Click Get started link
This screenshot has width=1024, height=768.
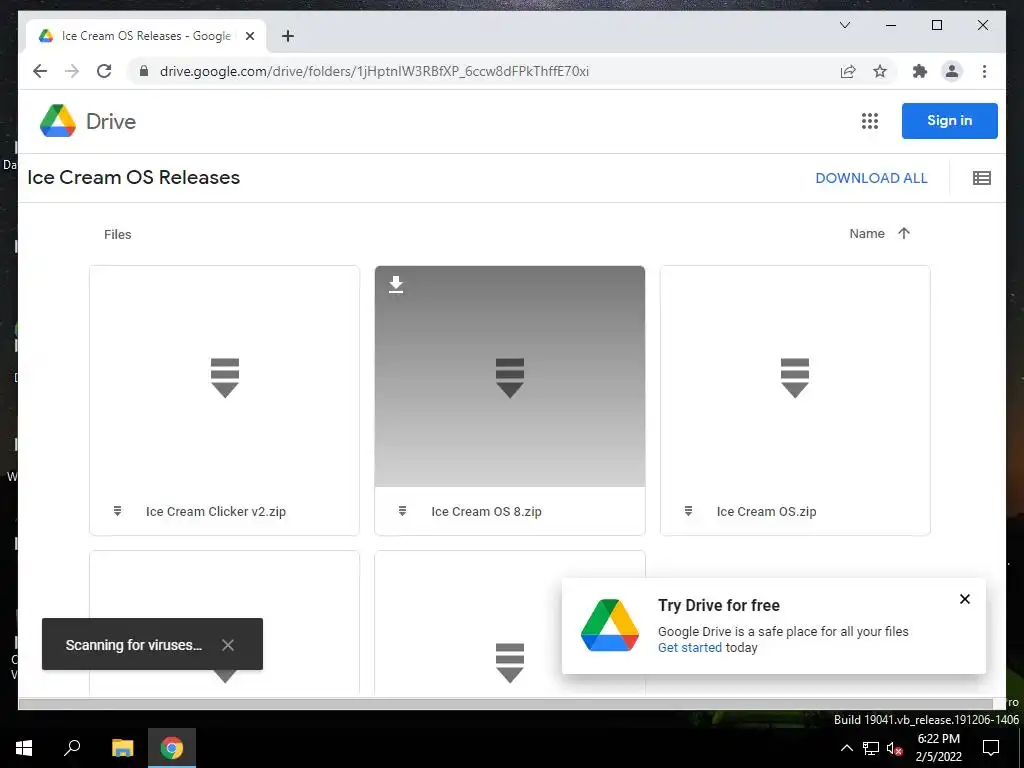tap(690, 647)
